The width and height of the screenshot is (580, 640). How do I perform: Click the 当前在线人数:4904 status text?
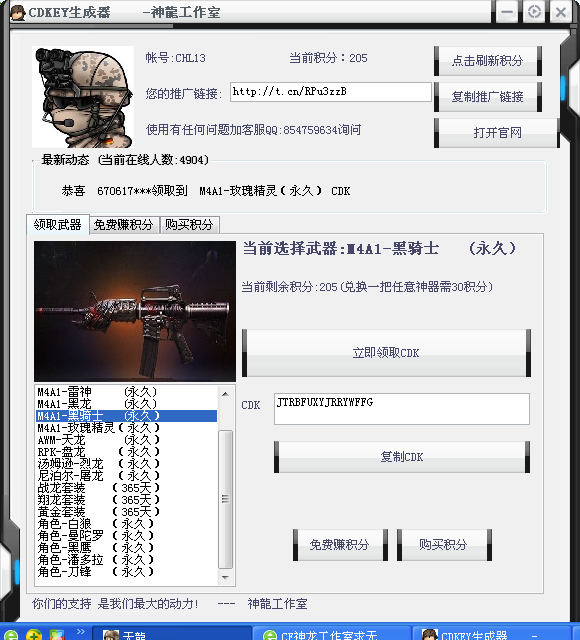[x=153, y=160]
